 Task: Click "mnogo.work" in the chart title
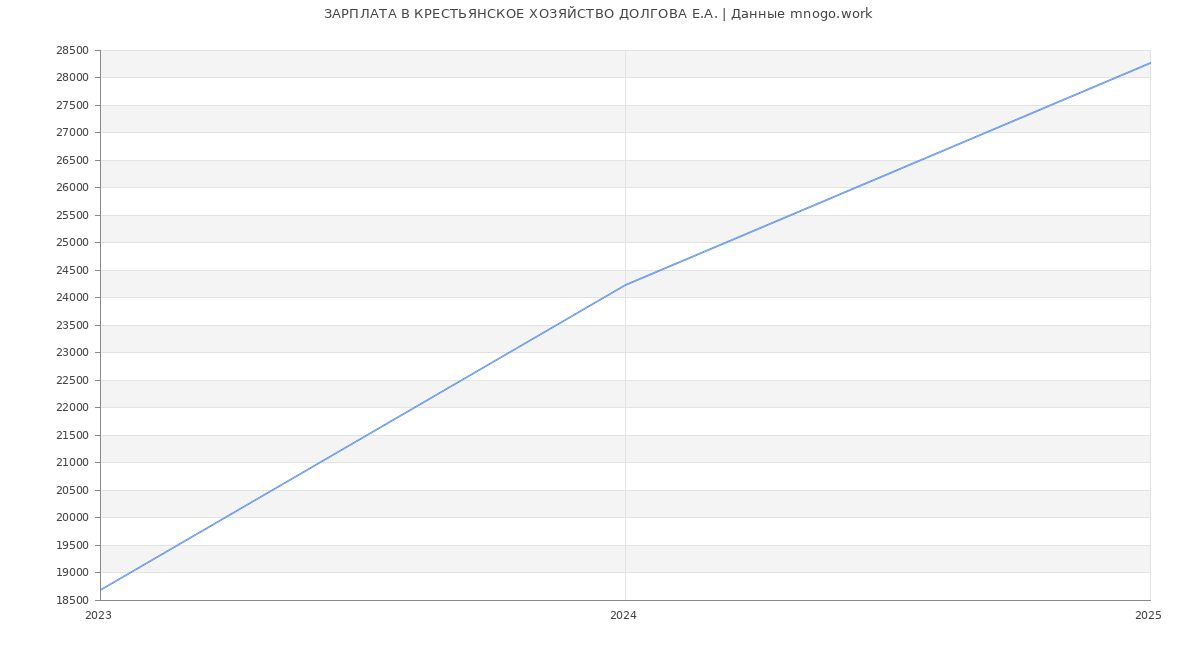click(830, 14)
